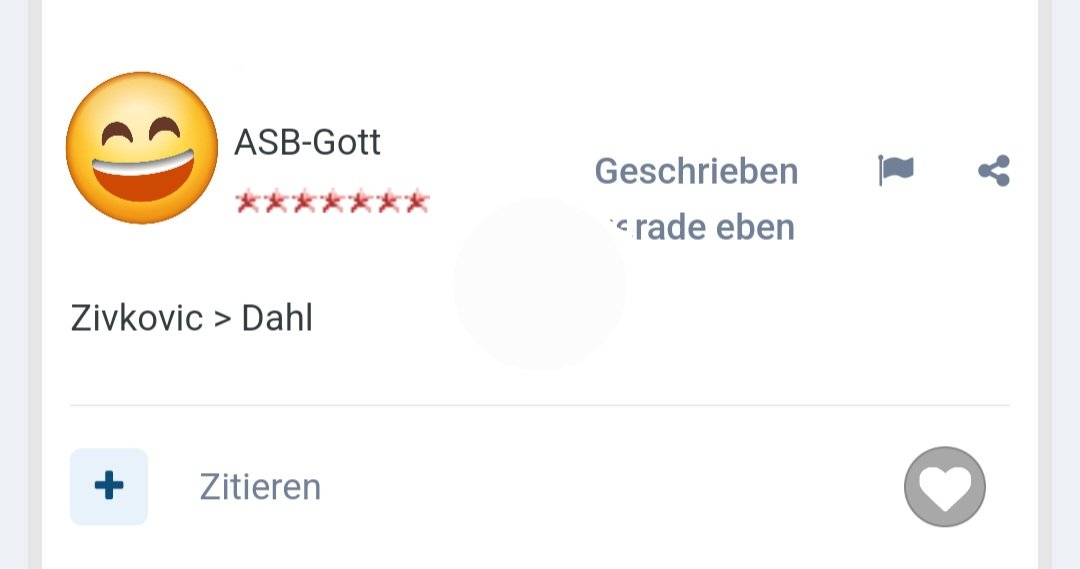Tap the grey heart reaction circle
This screenshot has width=1080, height=569.
coord(944,487)
